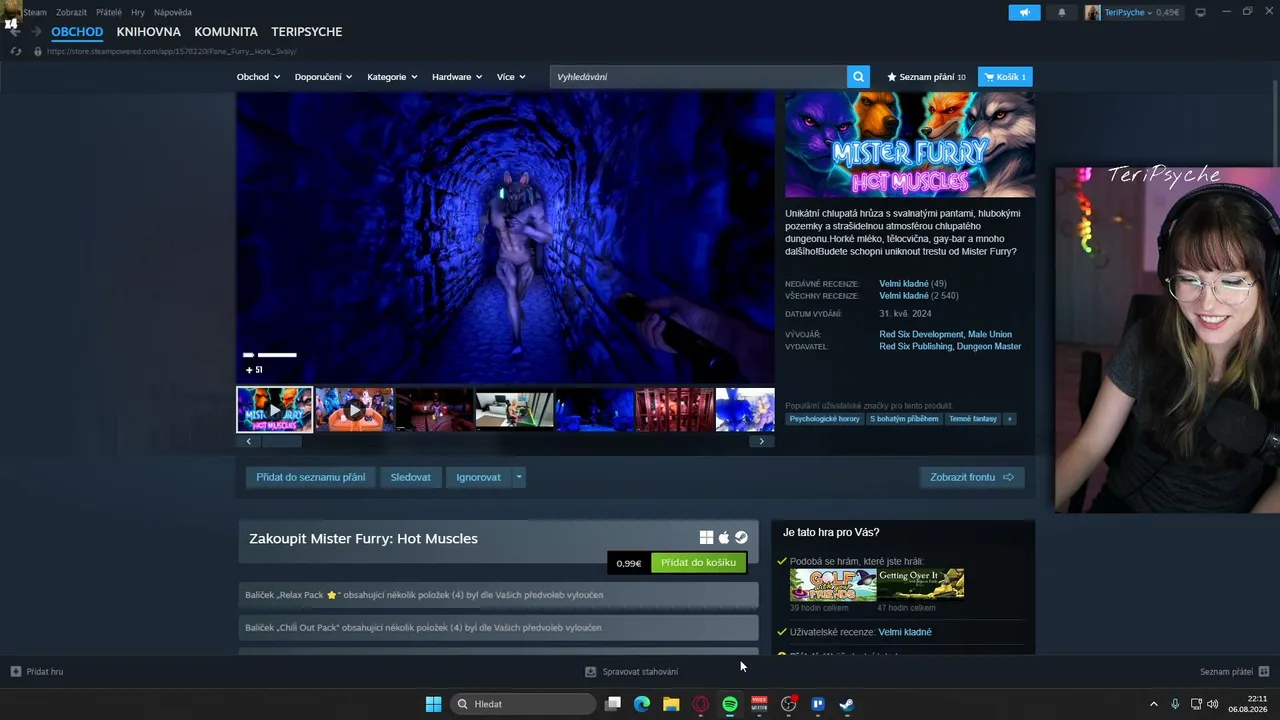The height and width of the screenshot is (720, 1280).
Task: Click the Big Picture mode monitor icon
Action: (1201, 12)
